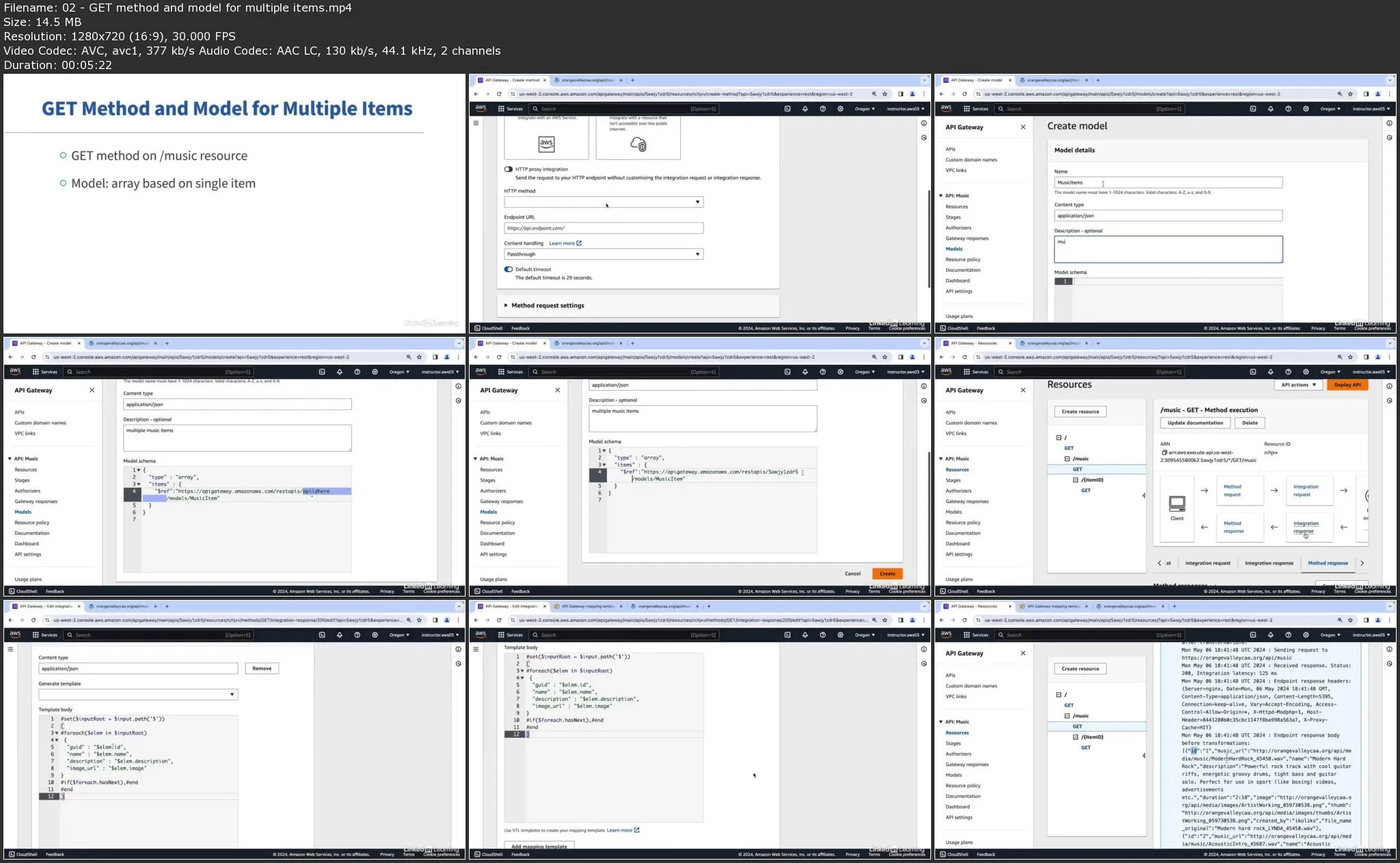Open the API actions dropdown in Method execution frame
This screenshot has width=1400, height=863.
click(1298, 385)
